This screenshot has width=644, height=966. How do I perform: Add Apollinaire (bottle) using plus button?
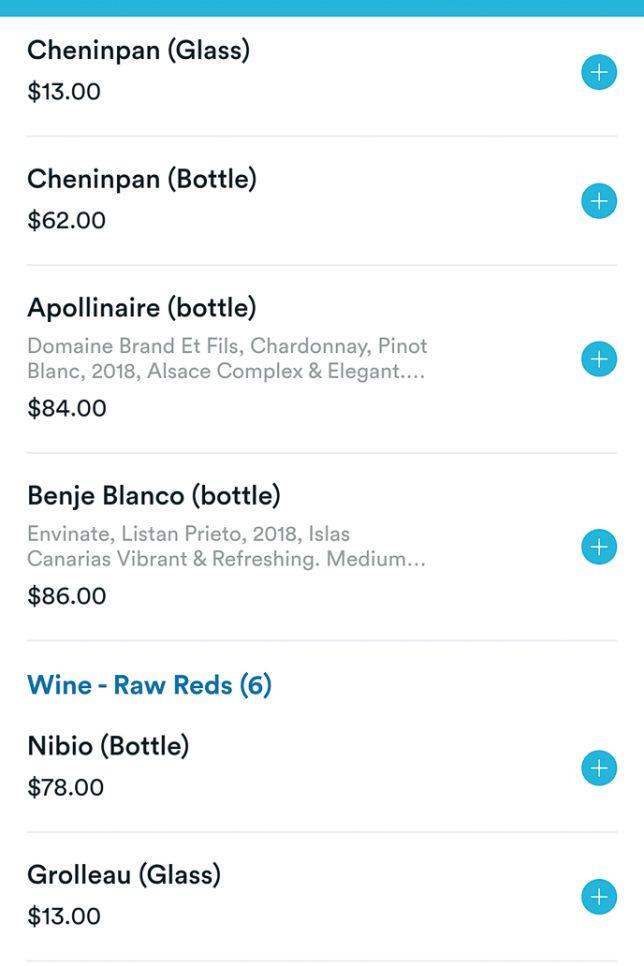[x=599, y=359]
